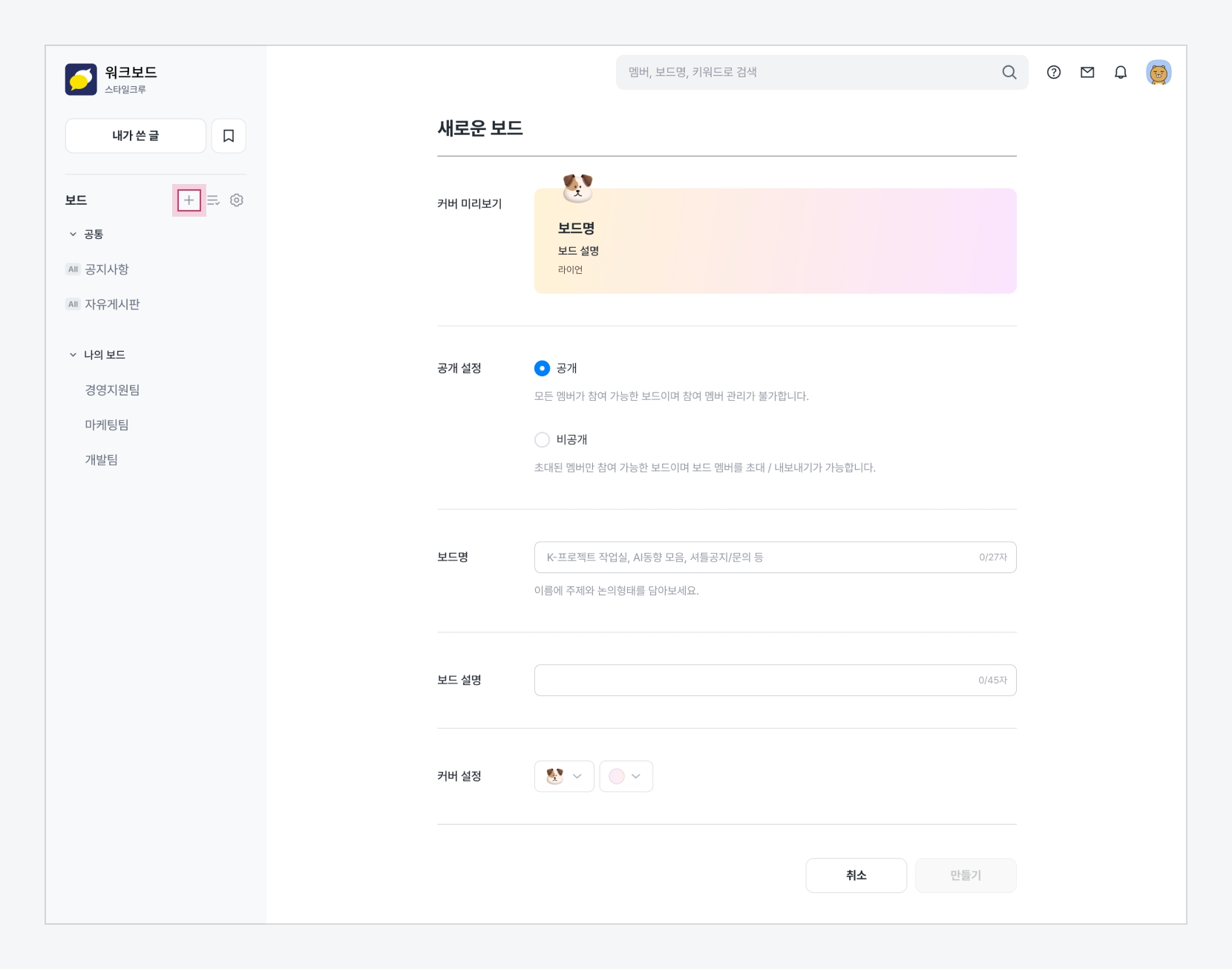
Task: Open the mail envelope icon
Action: click(x=1087, y=72)
